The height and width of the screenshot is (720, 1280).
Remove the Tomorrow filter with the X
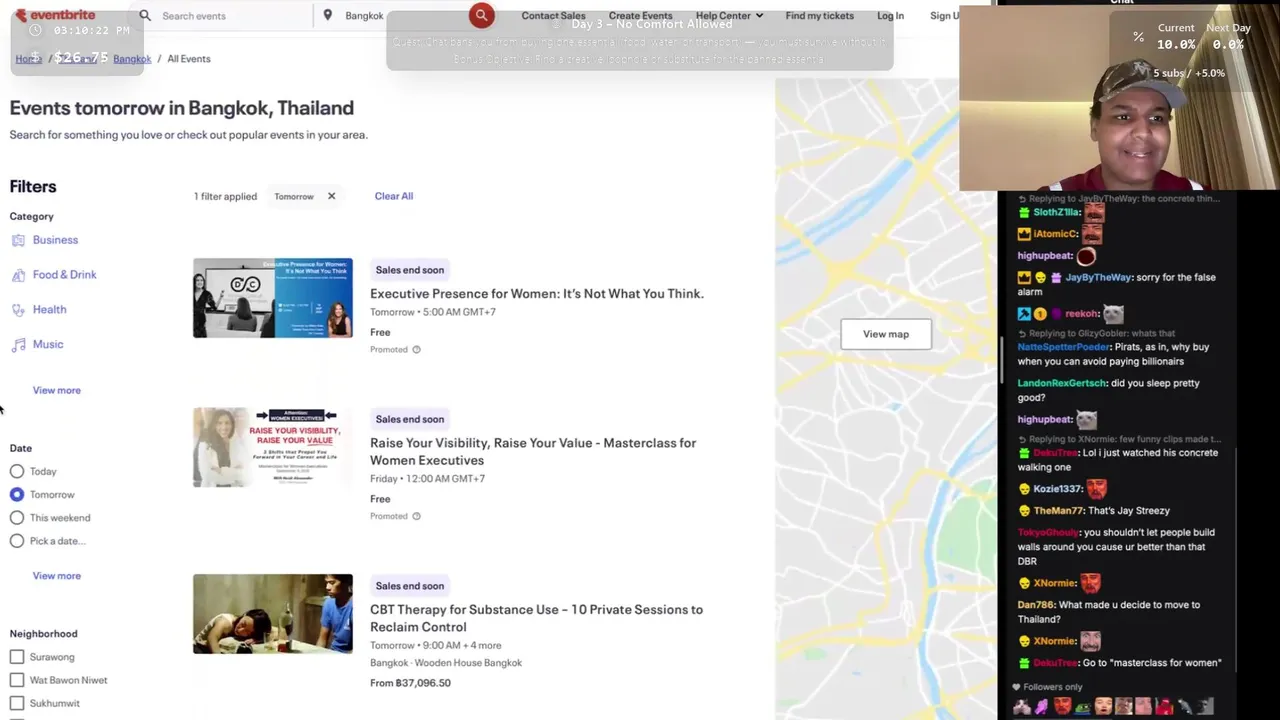pos(331,196)
